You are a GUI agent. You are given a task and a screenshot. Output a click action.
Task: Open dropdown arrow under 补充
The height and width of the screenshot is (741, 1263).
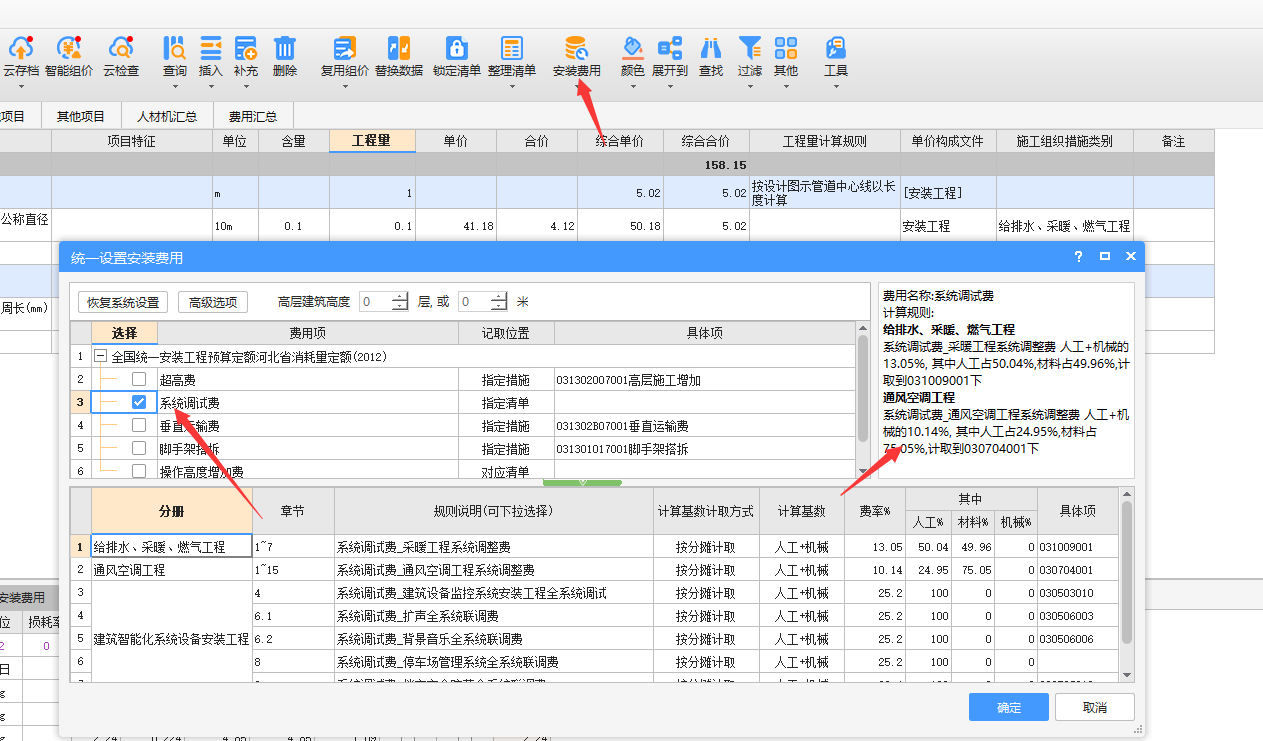coord(246,86)
